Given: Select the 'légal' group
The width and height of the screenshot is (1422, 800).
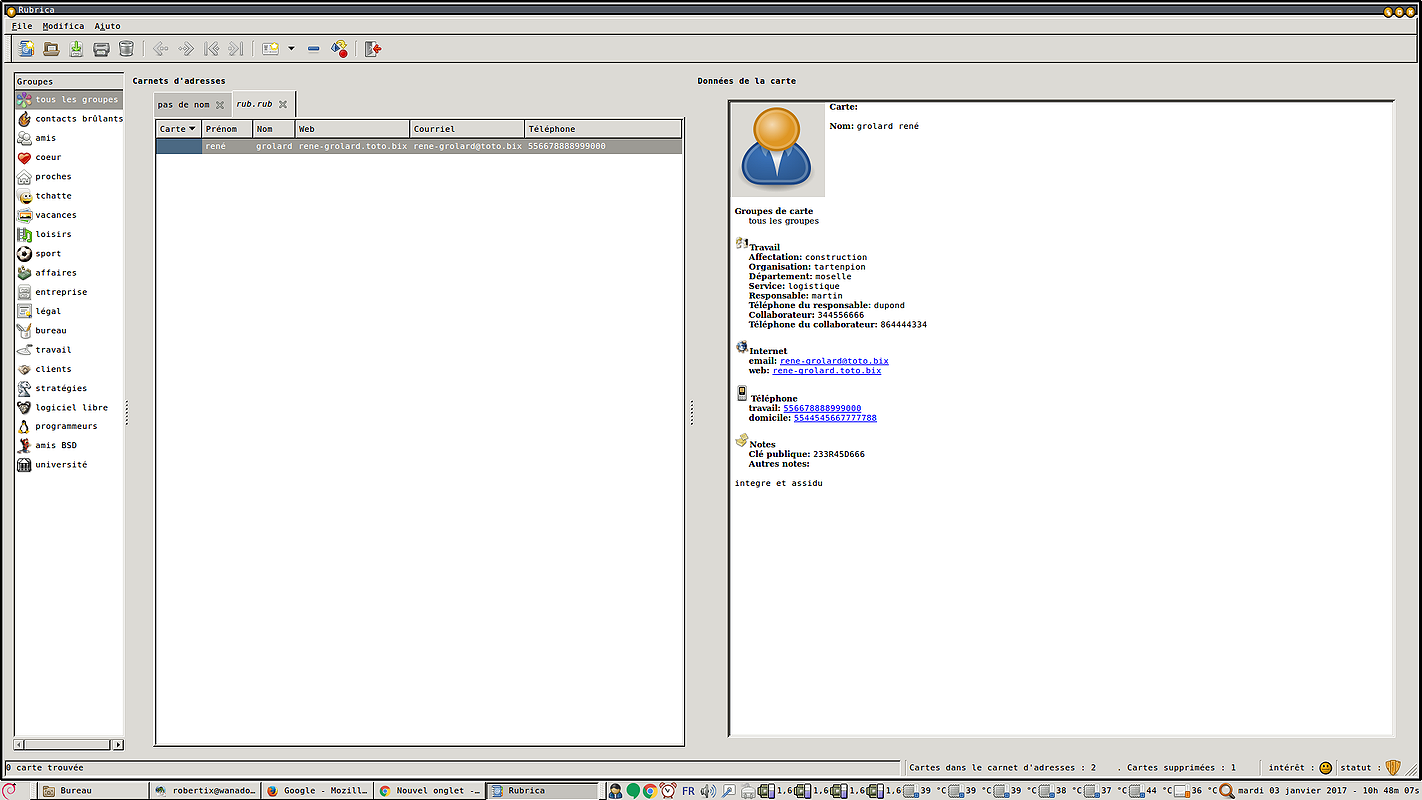Looking at the screenshot, I should click(68, 311).
